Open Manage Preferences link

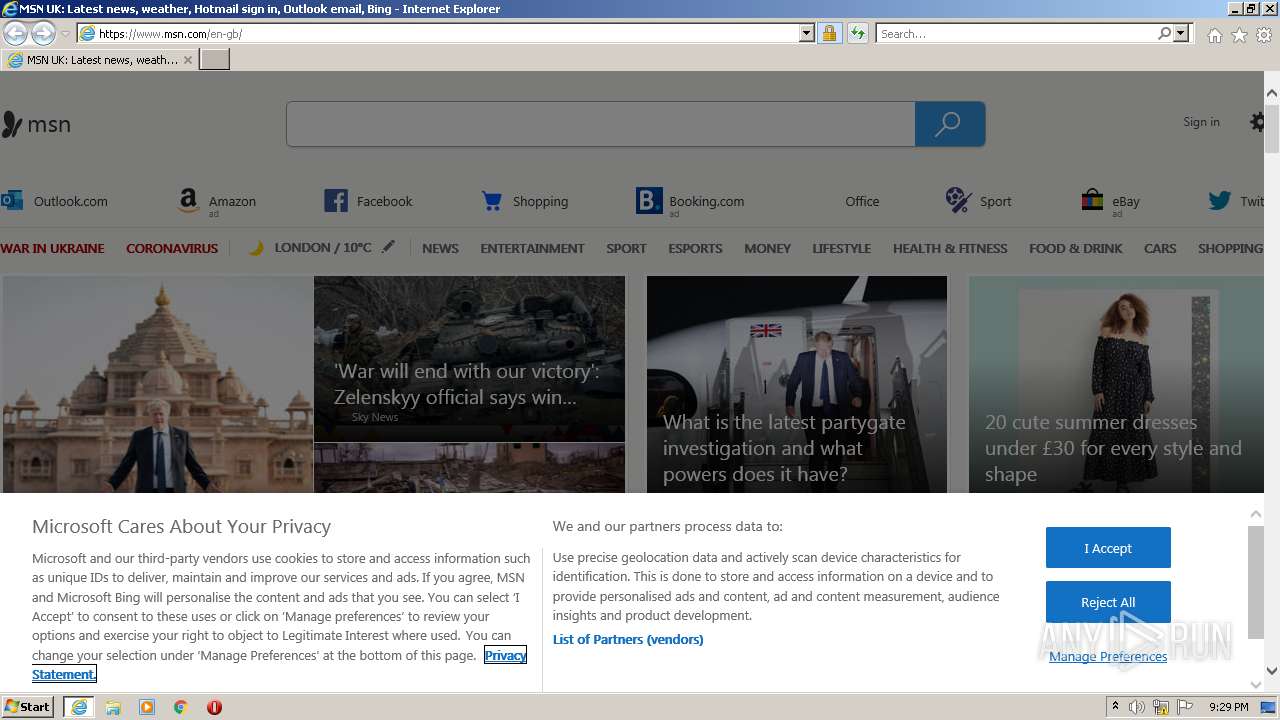[x=1108, y=656]
